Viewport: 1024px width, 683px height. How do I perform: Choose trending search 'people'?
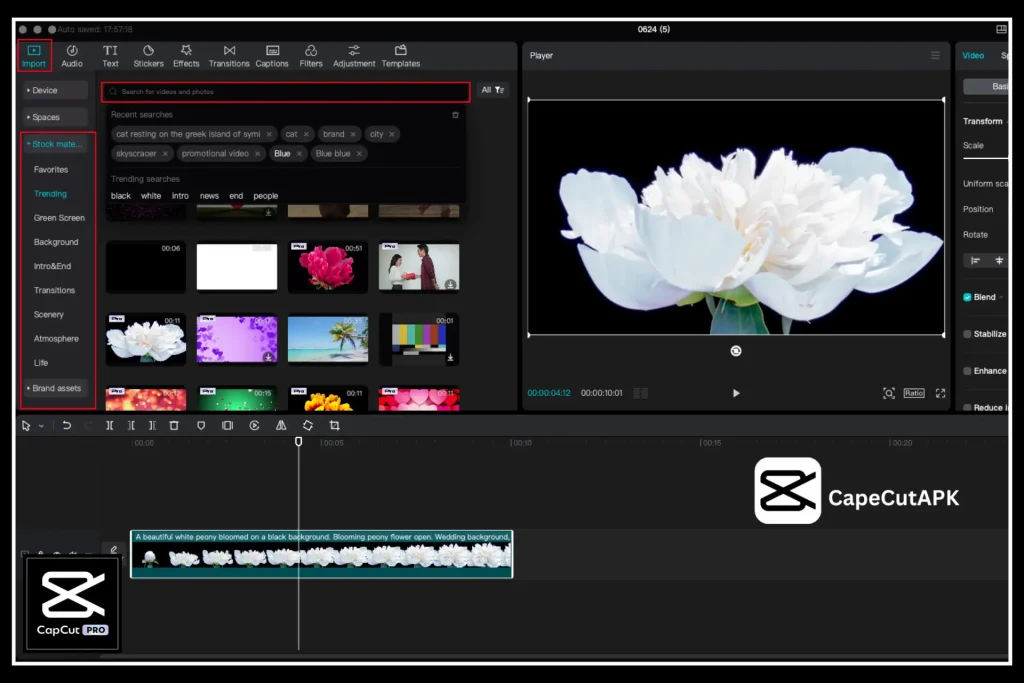[266, 195]
